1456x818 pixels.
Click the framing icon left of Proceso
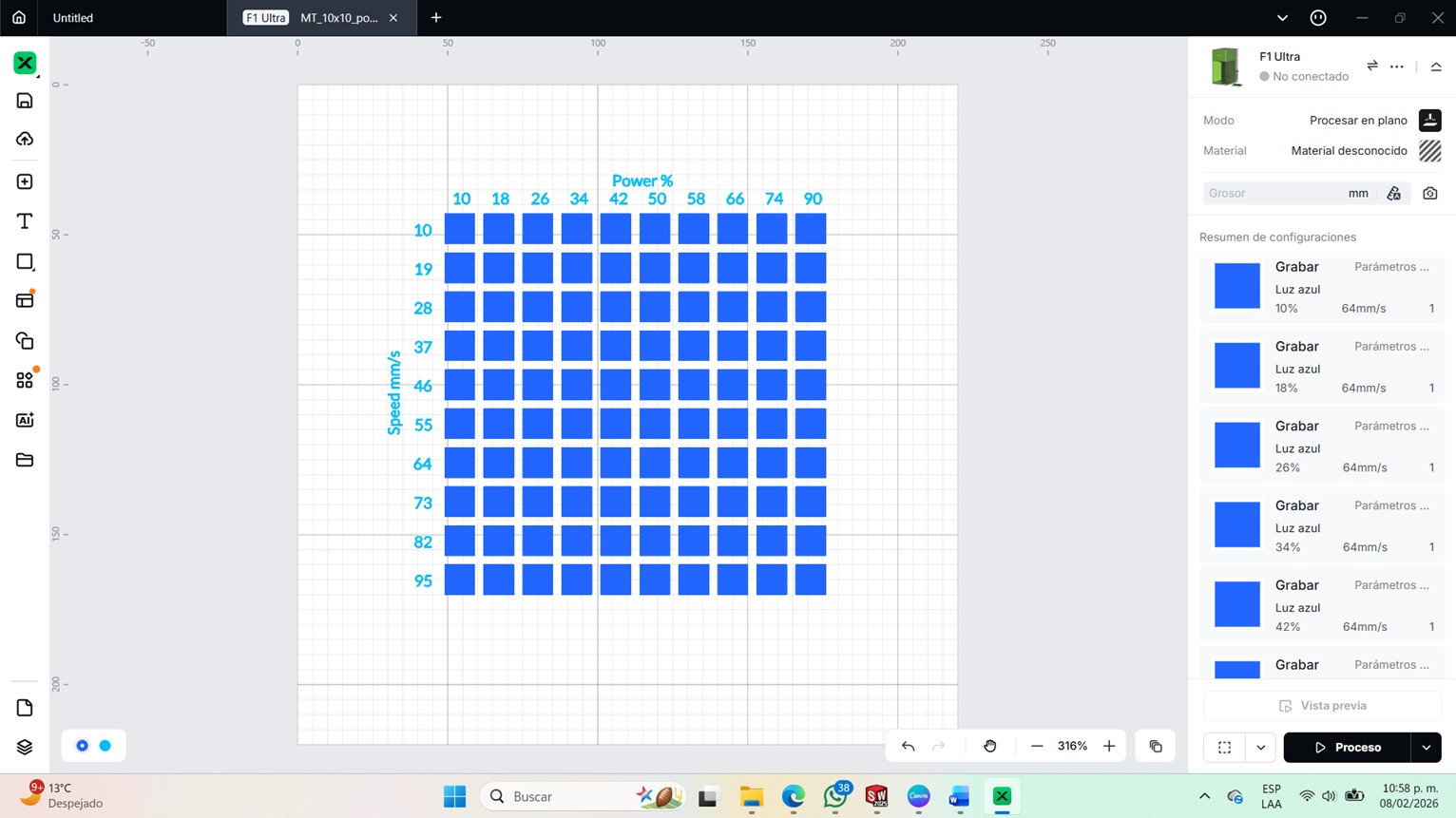point(1224,748)
